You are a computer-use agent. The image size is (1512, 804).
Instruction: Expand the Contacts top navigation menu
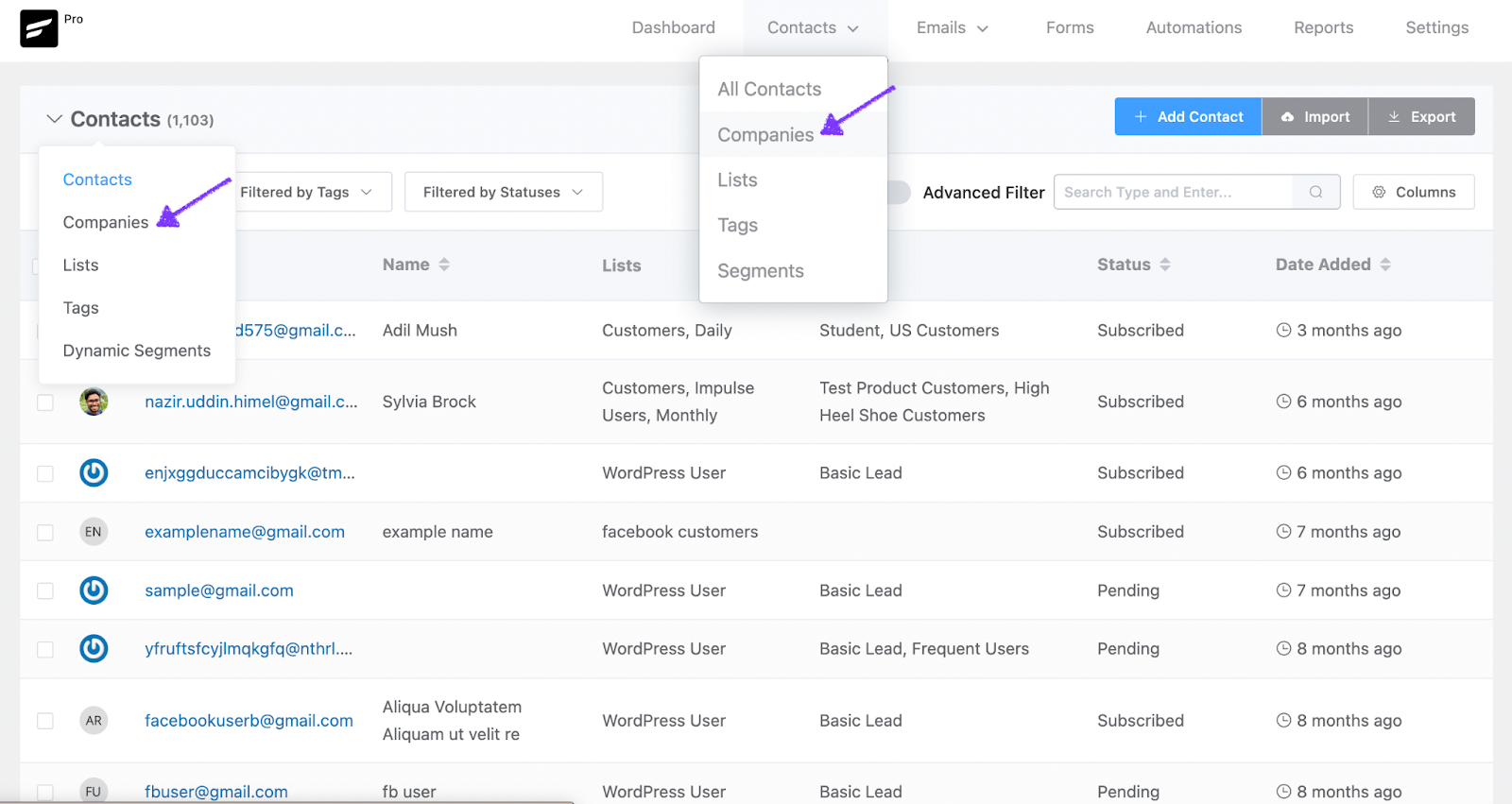point(814,28)
